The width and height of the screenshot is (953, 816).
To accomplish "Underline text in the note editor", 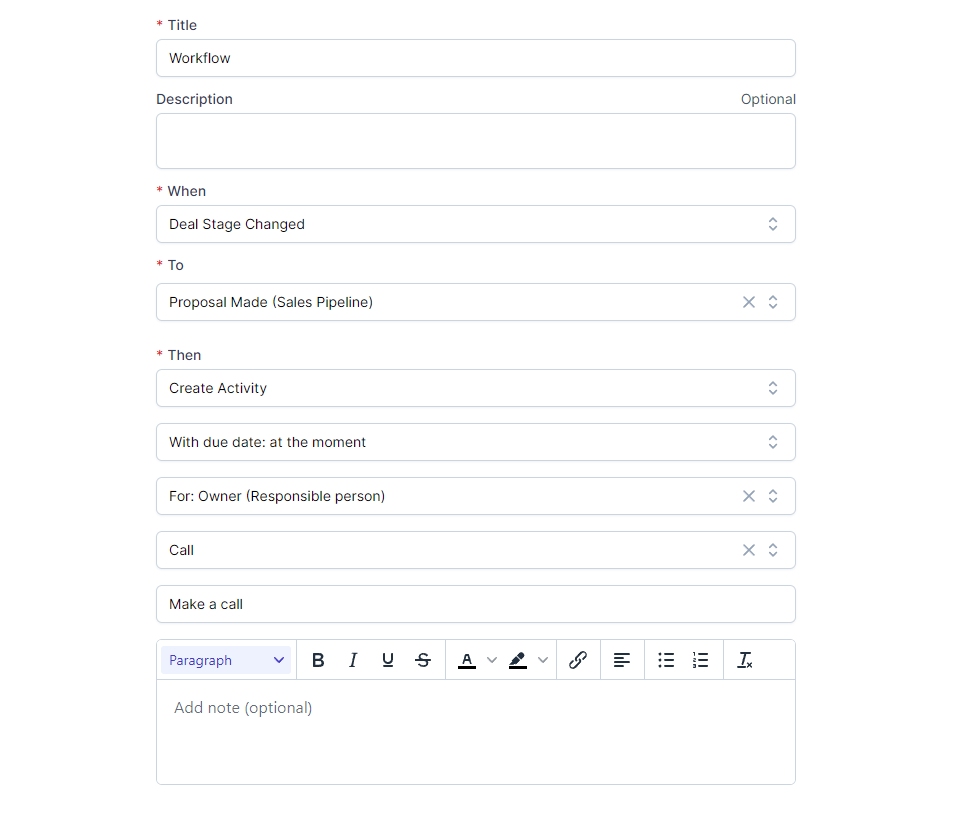I will pyautogui.click(x=388, y=660).
